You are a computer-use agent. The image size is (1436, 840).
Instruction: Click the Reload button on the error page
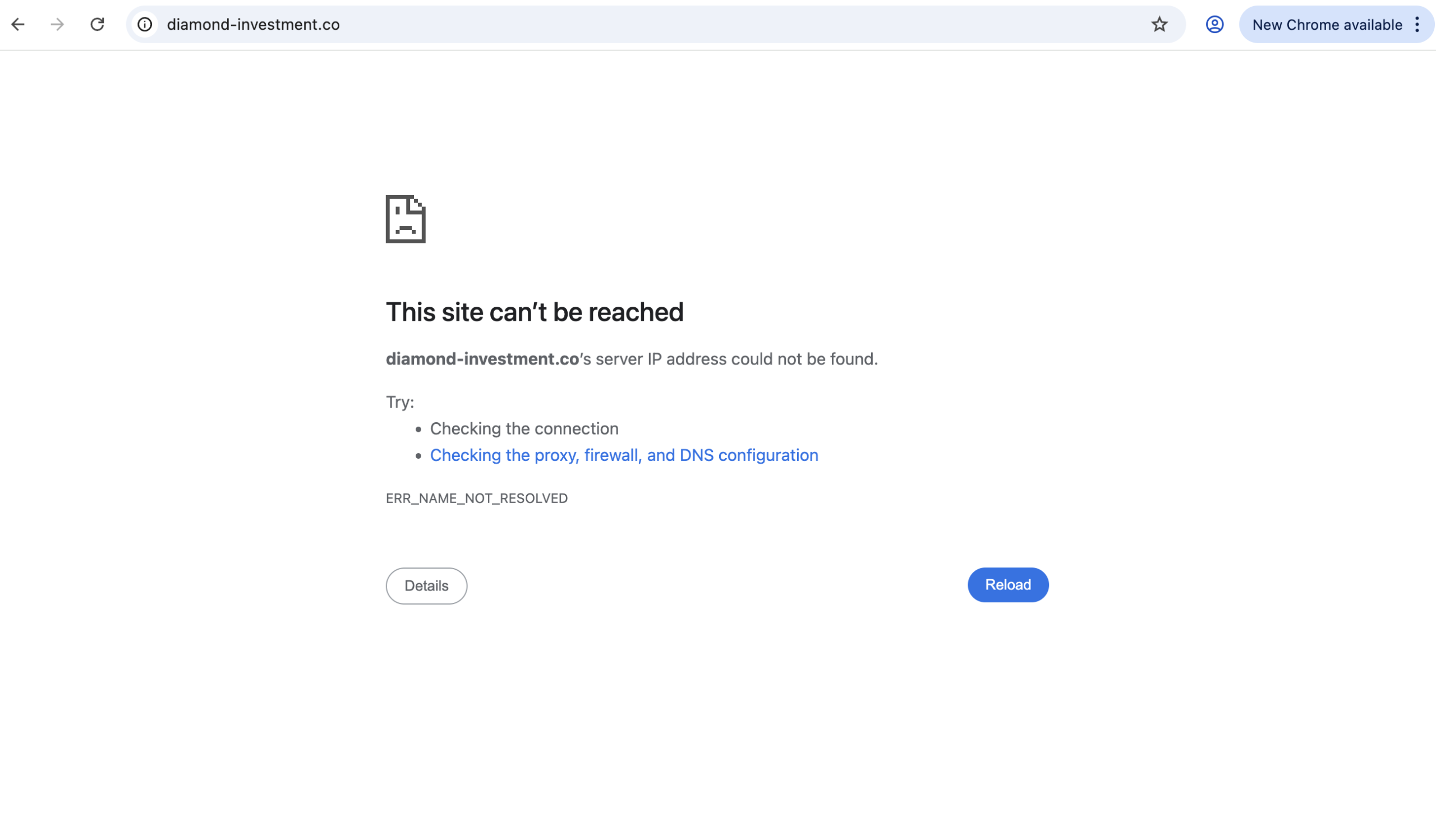1007,585
